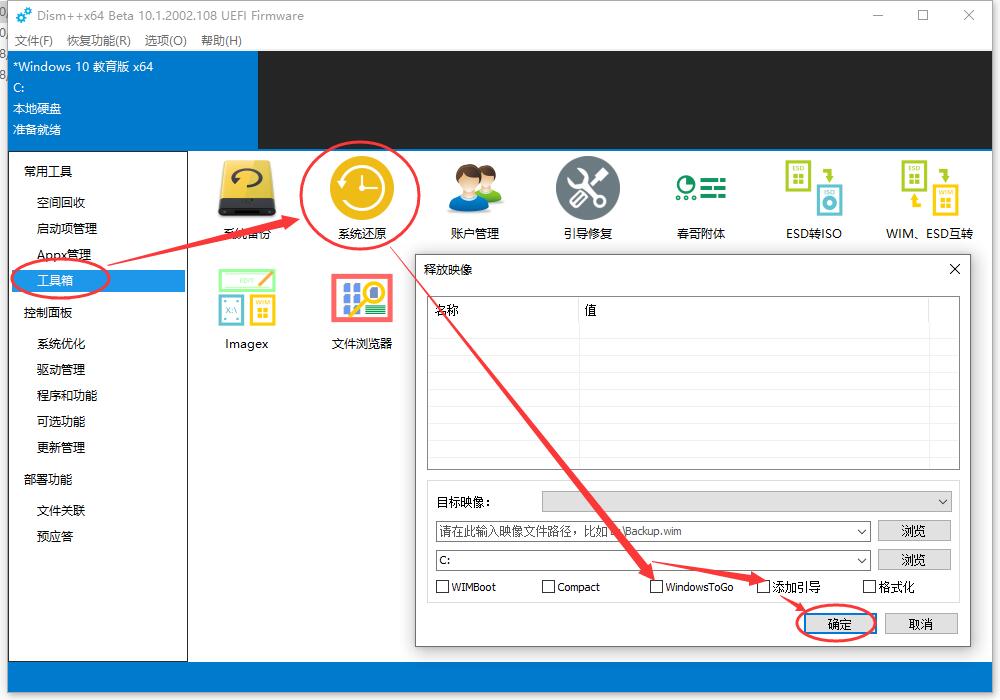Screen dimensions: 1000x700
Task: Open the 选项(O) menu
Action: tap(166, 41)
